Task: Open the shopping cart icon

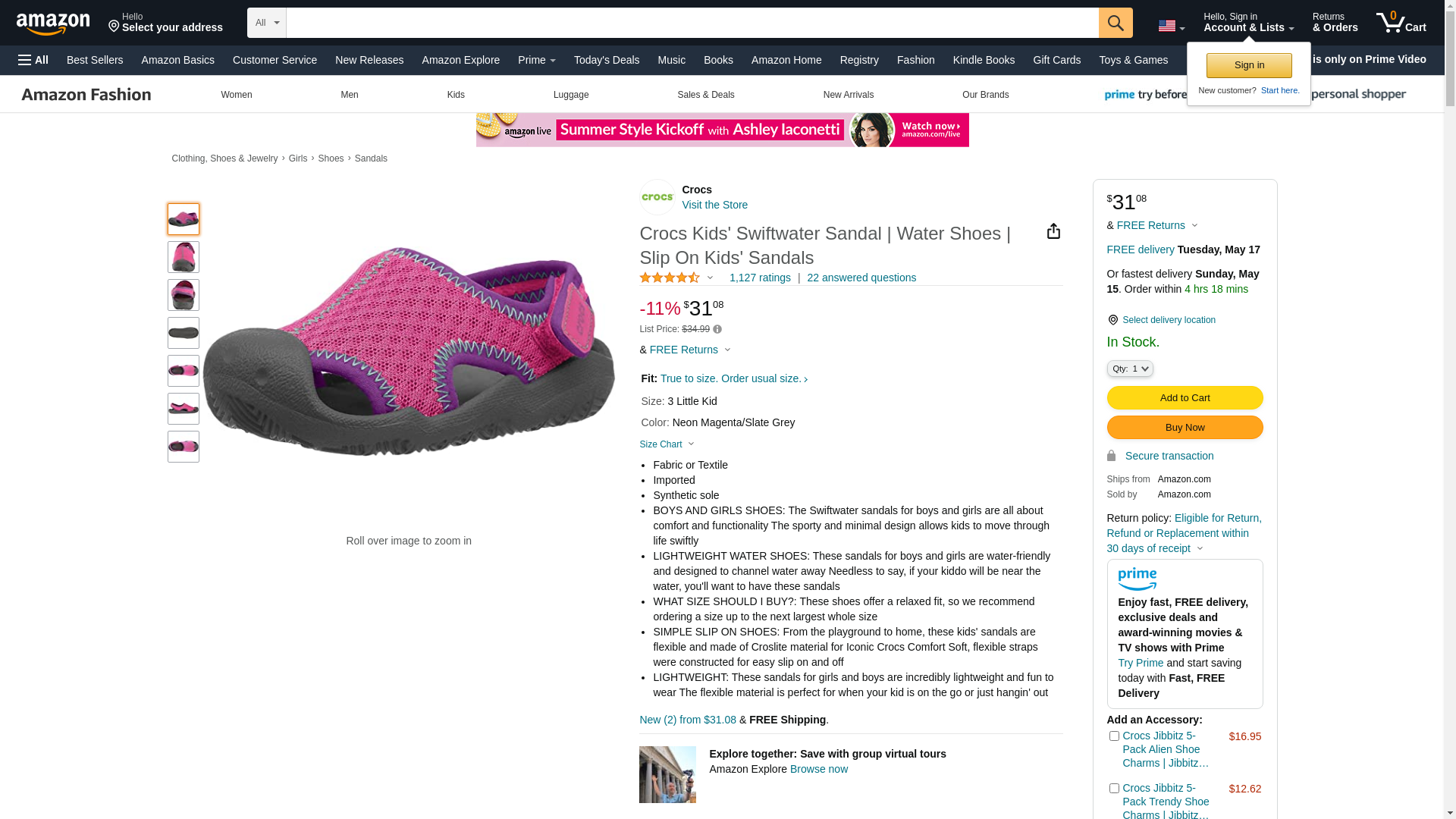Action: [x=1401, y=23]
